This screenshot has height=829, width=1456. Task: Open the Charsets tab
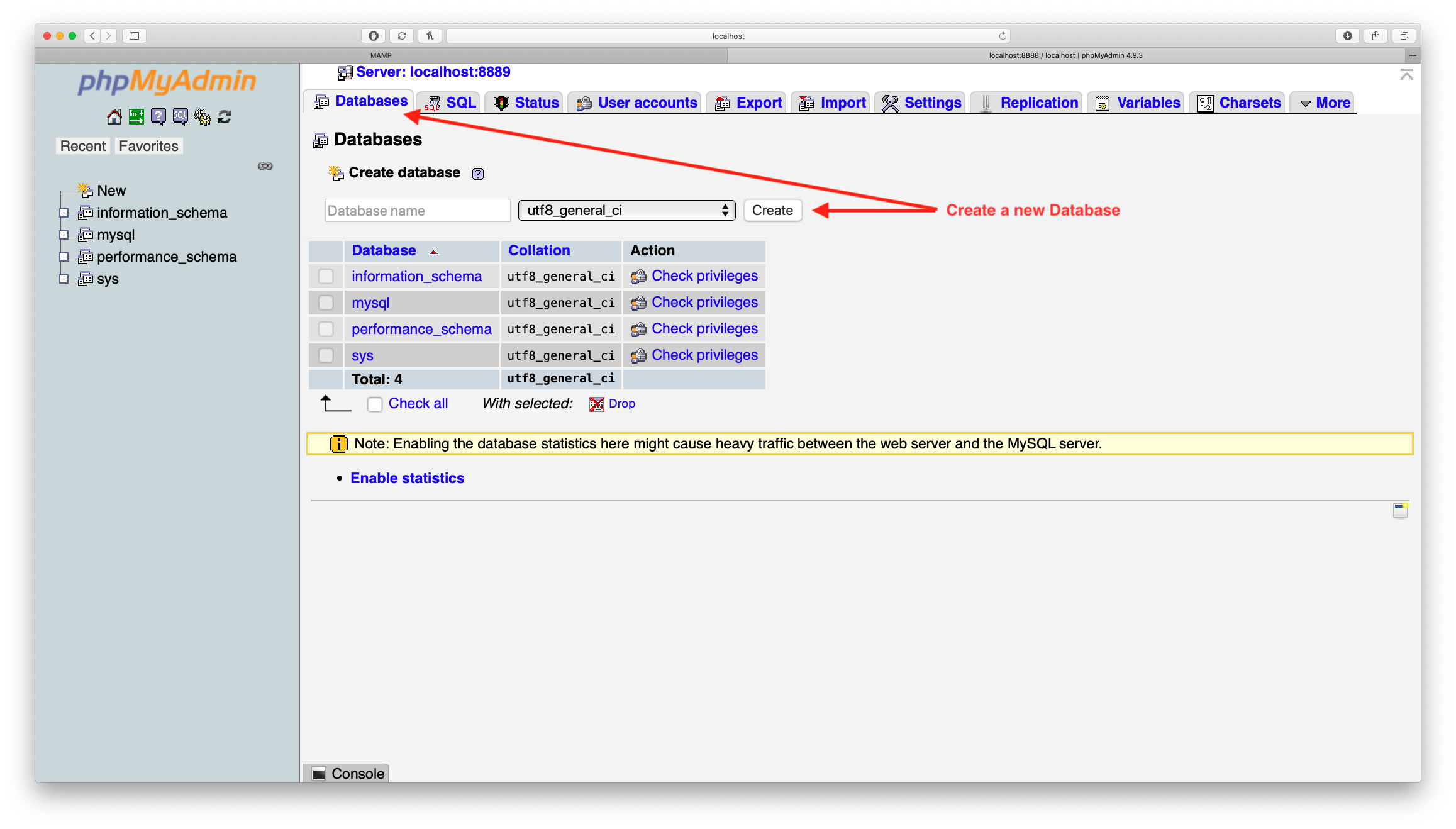[1238, 103]
